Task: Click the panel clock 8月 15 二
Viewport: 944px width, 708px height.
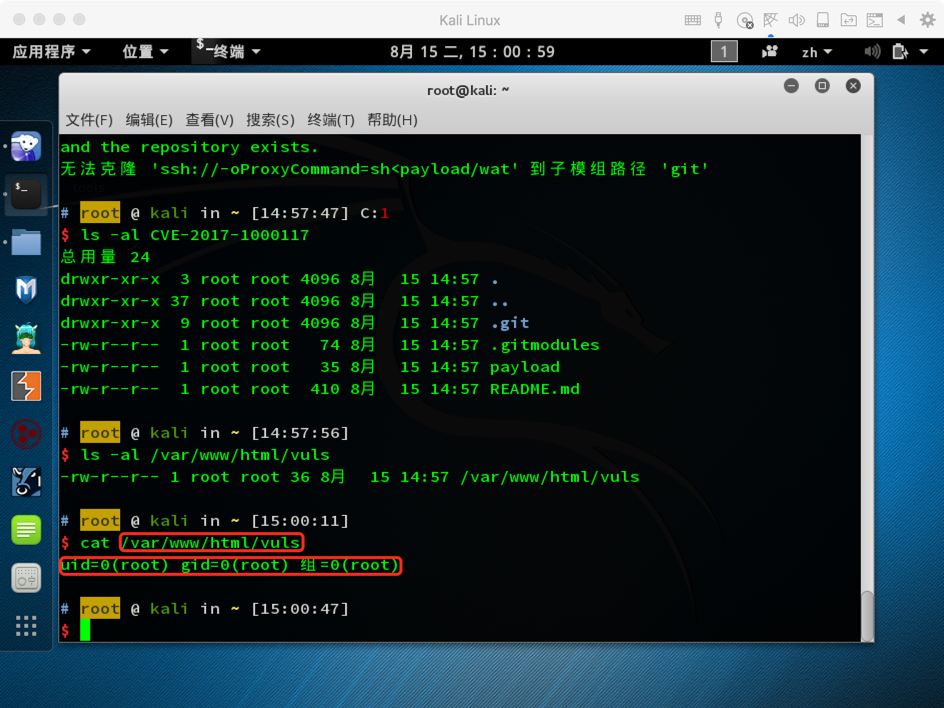Action: point(472,52)
